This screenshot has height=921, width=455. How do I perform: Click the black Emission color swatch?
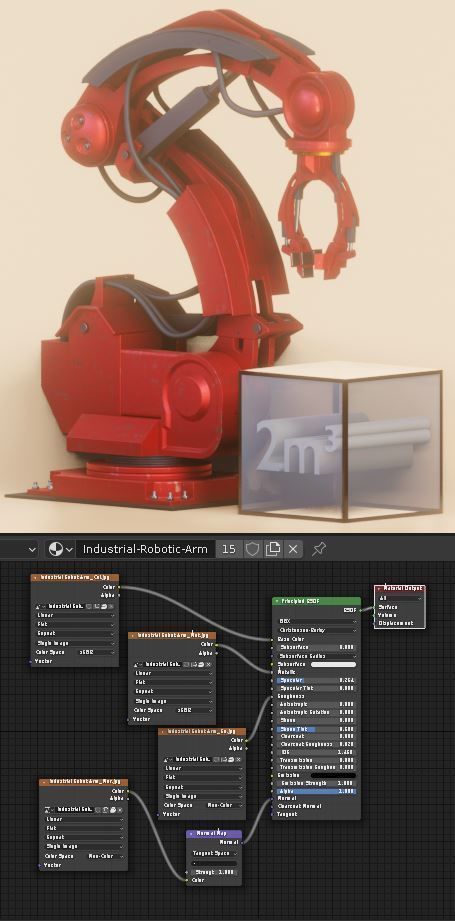pos(333,776)
